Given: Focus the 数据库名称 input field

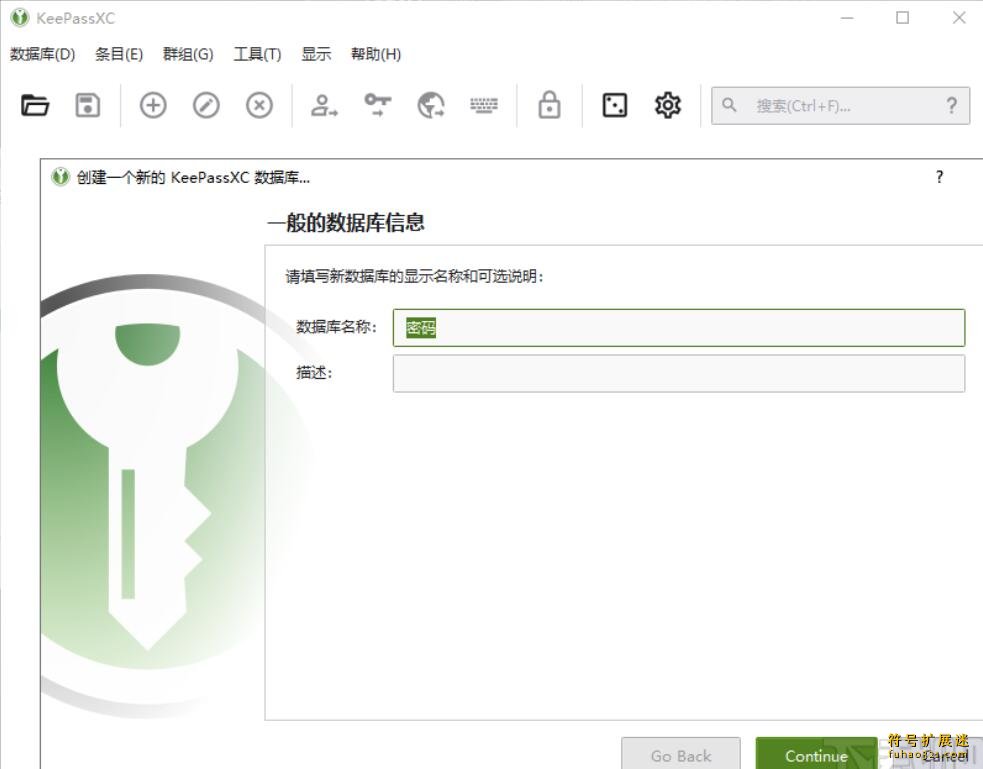Looking at the screenshot, I should [x=679, y=328].
